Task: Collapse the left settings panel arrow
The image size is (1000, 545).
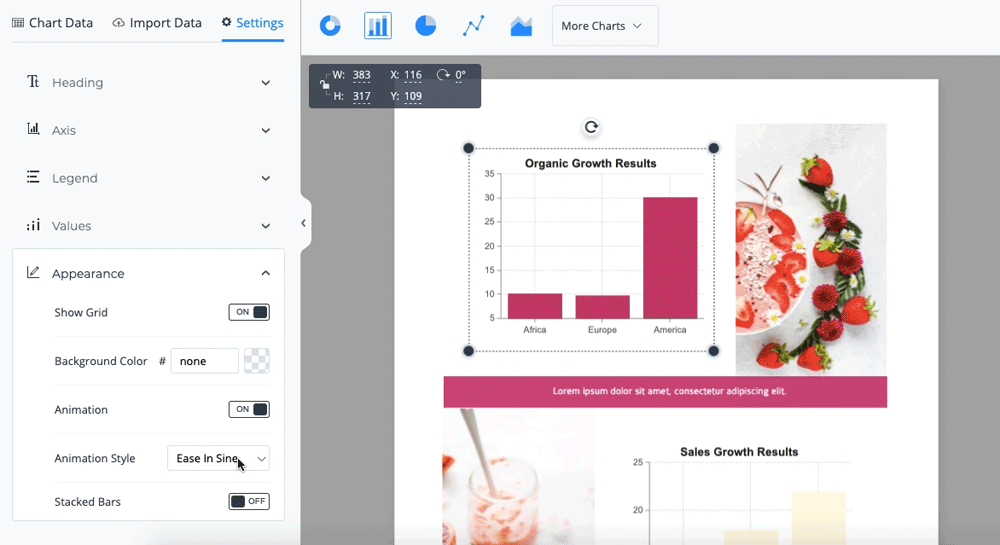Action: [304, 223]
